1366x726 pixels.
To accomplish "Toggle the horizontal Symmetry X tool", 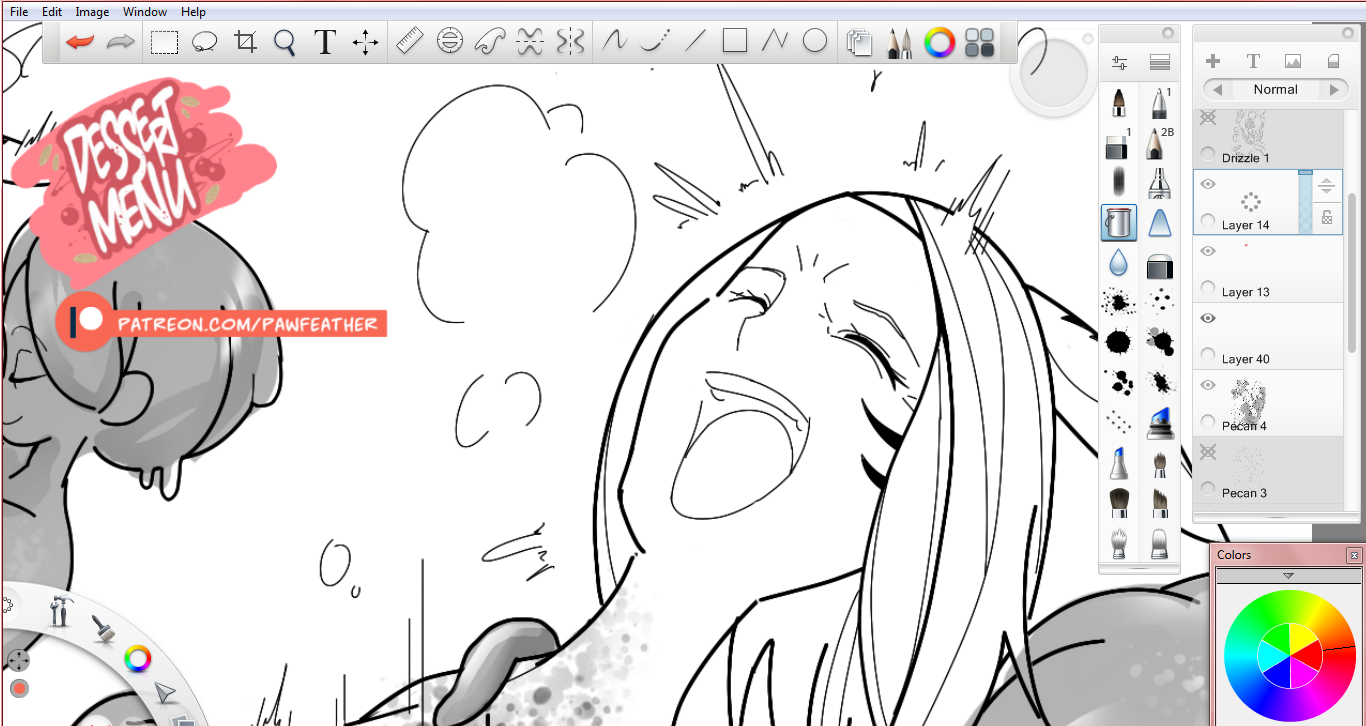I will (530, 42).
